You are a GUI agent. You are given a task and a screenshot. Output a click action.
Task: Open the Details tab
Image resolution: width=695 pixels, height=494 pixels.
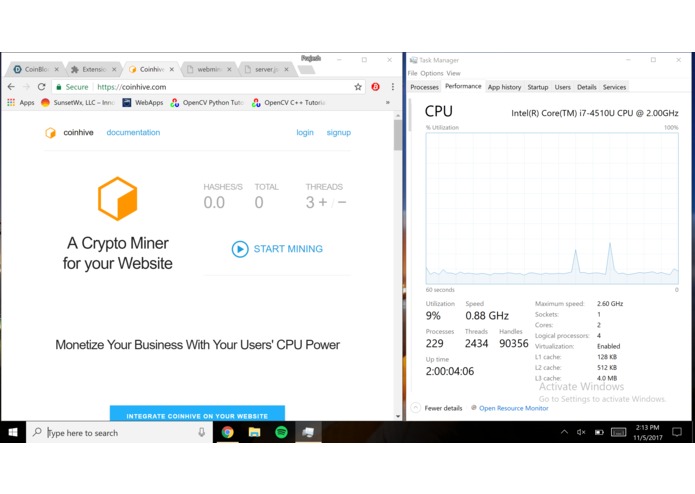586,87
